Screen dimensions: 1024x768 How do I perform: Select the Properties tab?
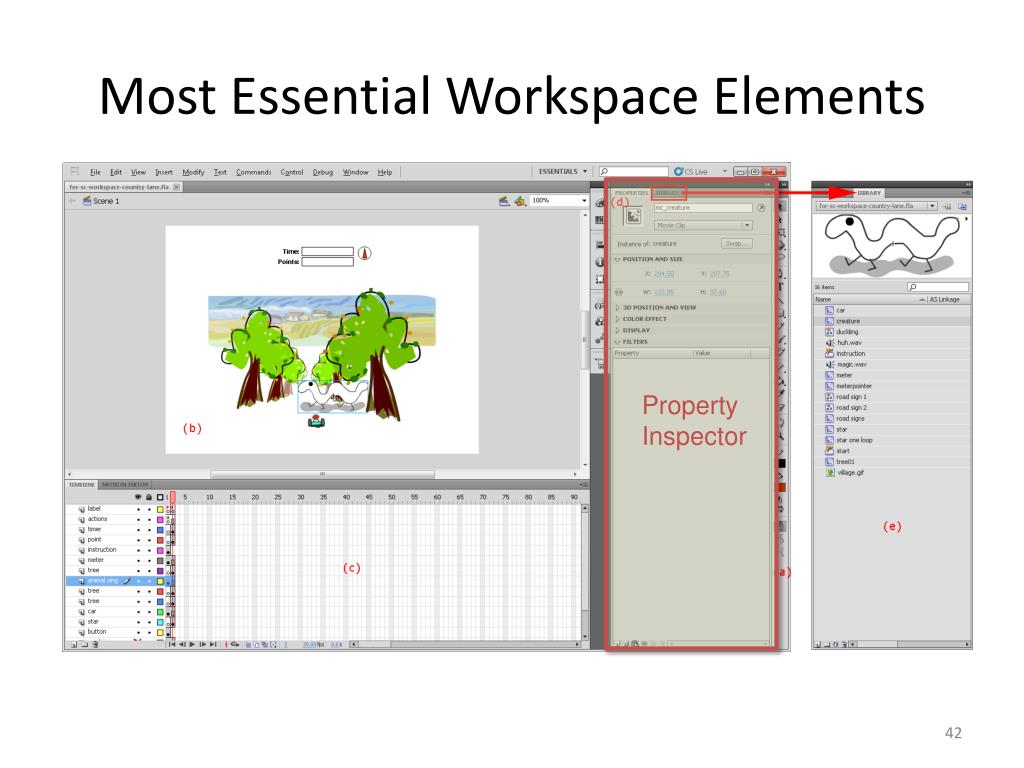click(x=631, y=193)
